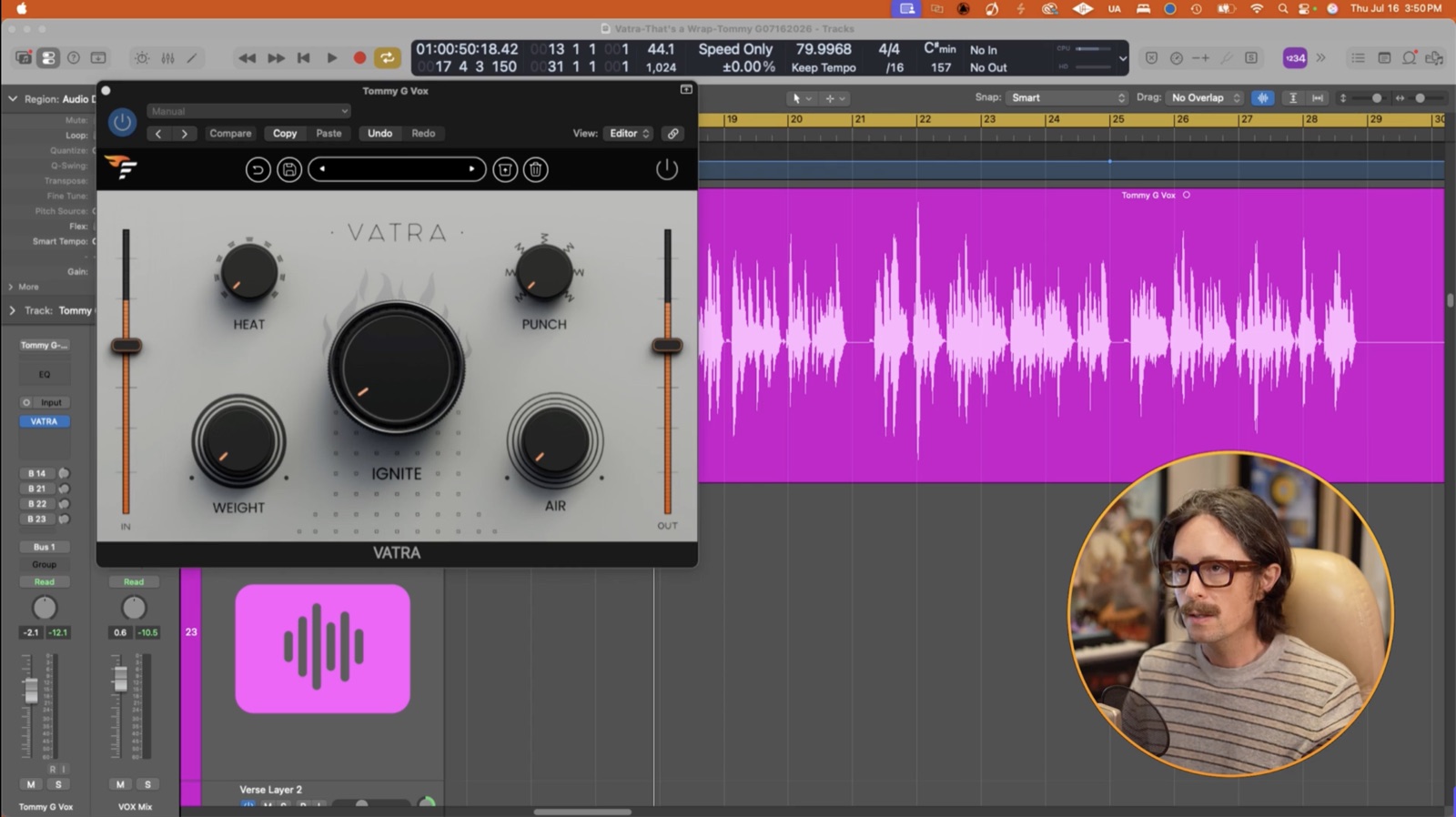Solo the VOX Mix channel strip
Viewport: 1456px width, 817px height.
(147, 784)
